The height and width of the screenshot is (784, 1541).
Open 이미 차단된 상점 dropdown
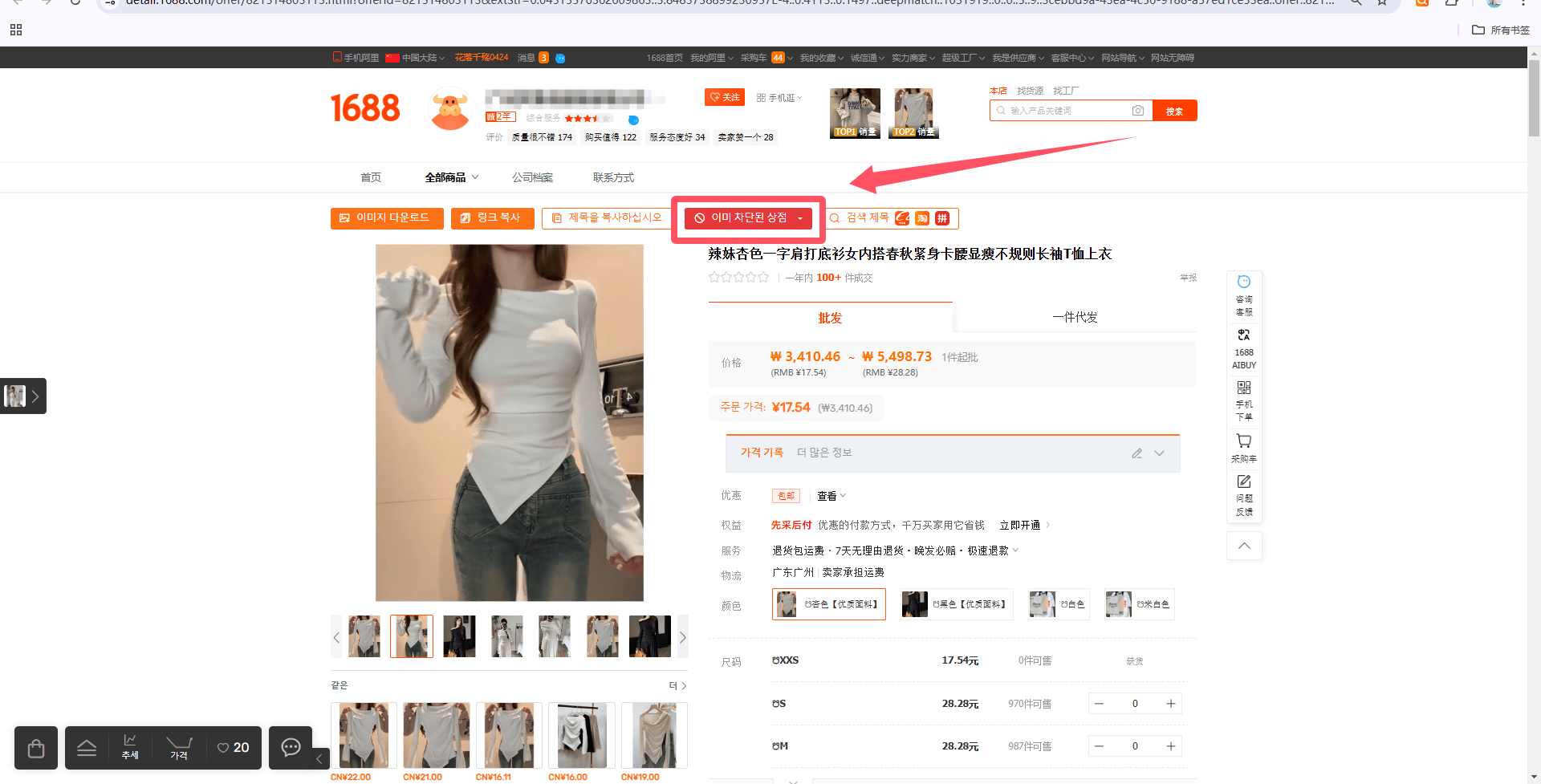[x=748, y=218]
